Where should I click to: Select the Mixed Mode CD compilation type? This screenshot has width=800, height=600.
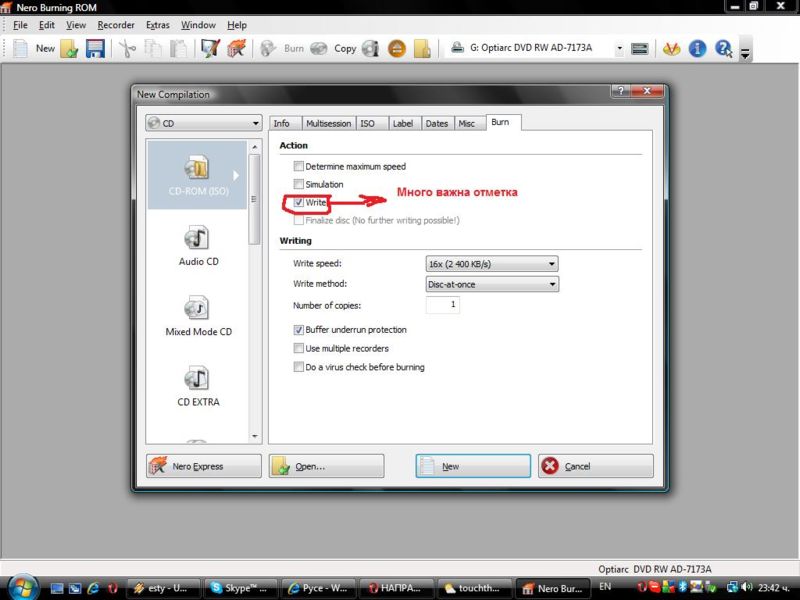[198, 316]
